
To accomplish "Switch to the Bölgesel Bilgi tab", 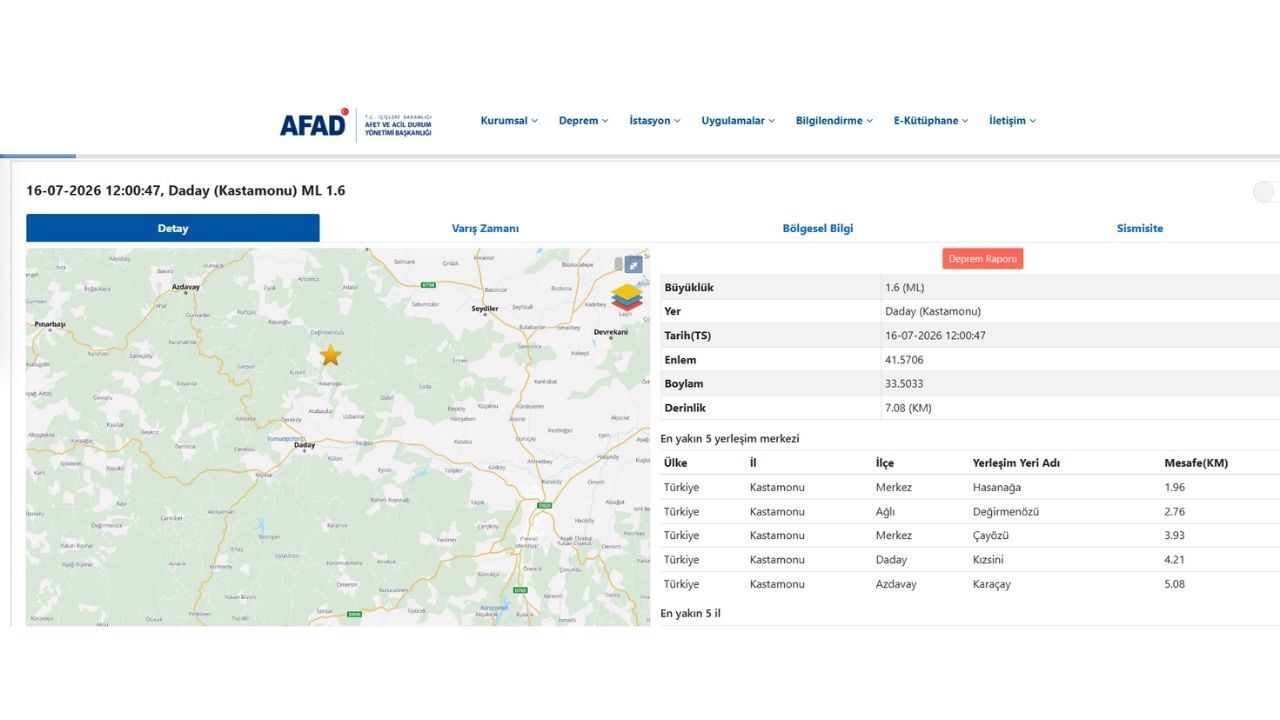I will click(818, 228).
